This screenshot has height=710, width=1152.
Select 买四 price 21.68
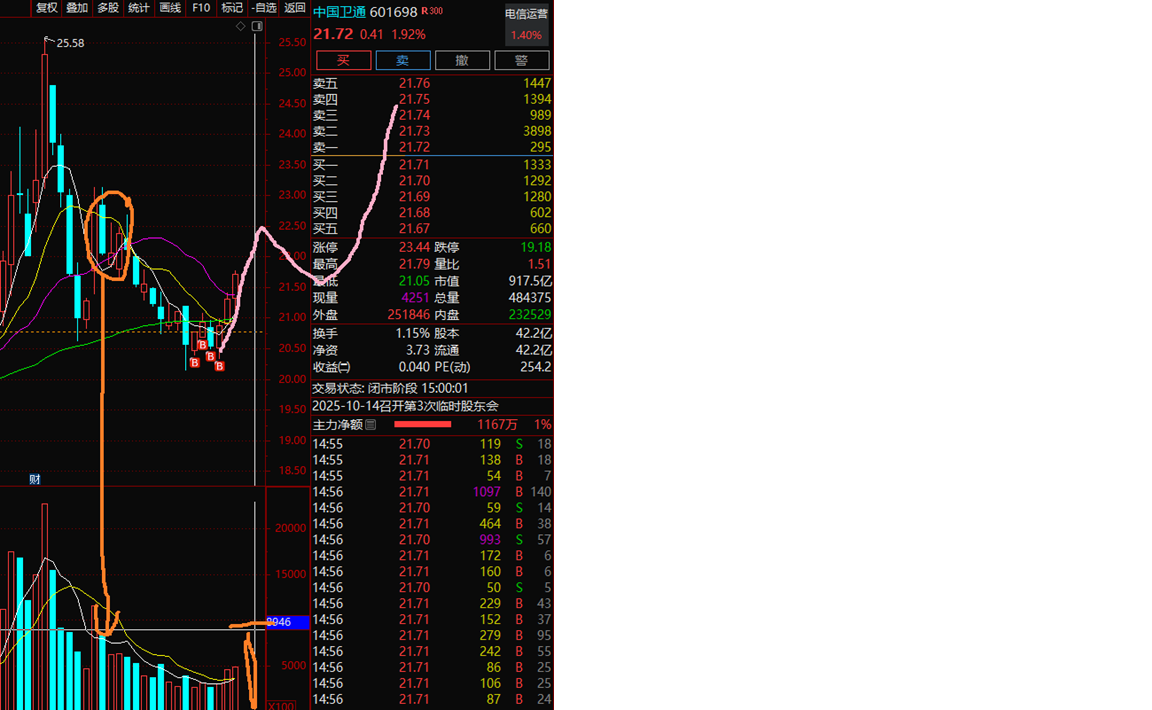pyautogui.click(x=414, y=213)
